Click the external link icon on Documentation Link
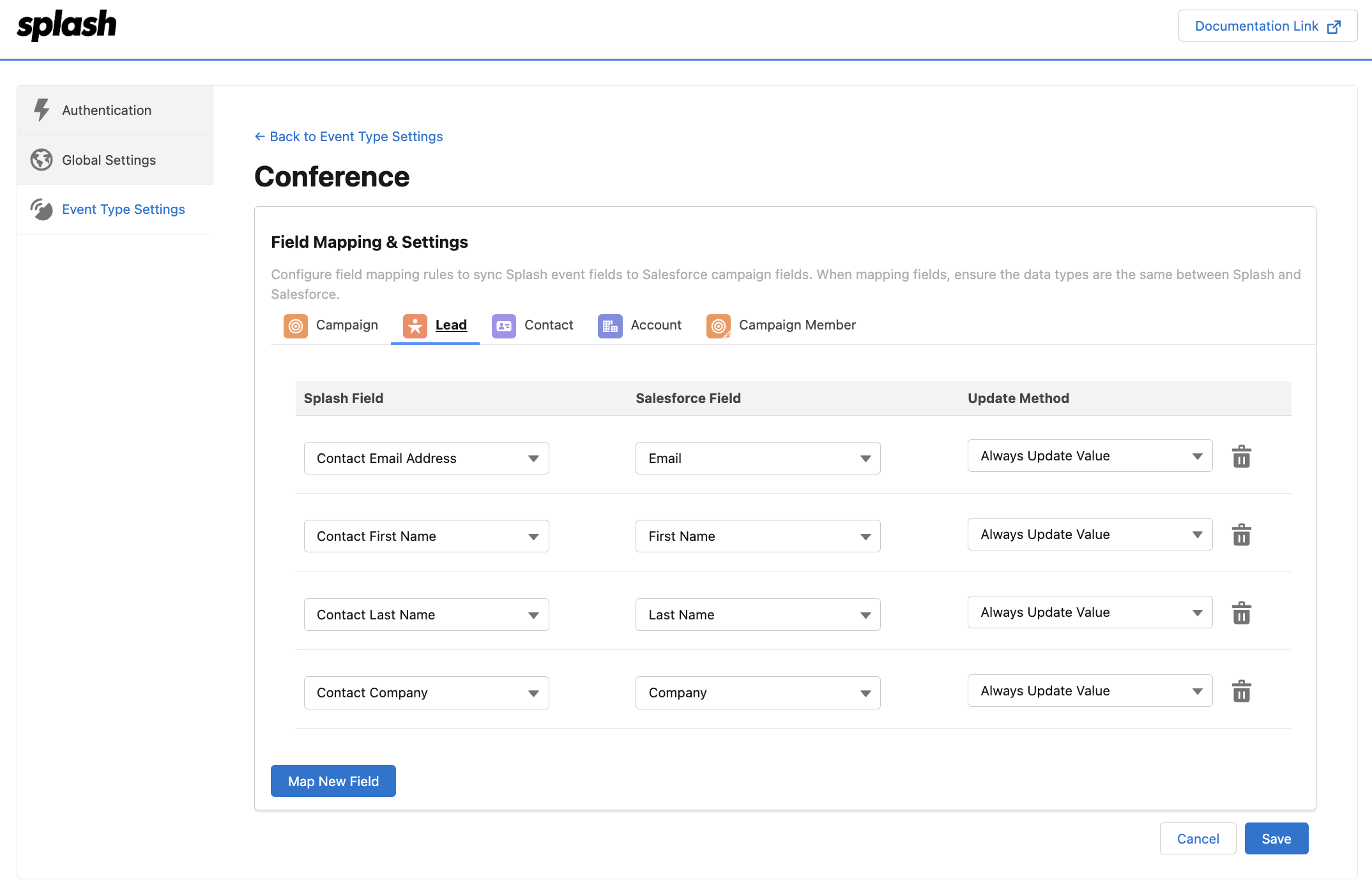The height and width of the screenshot is (894, 1372). [x=1334, y=27]
